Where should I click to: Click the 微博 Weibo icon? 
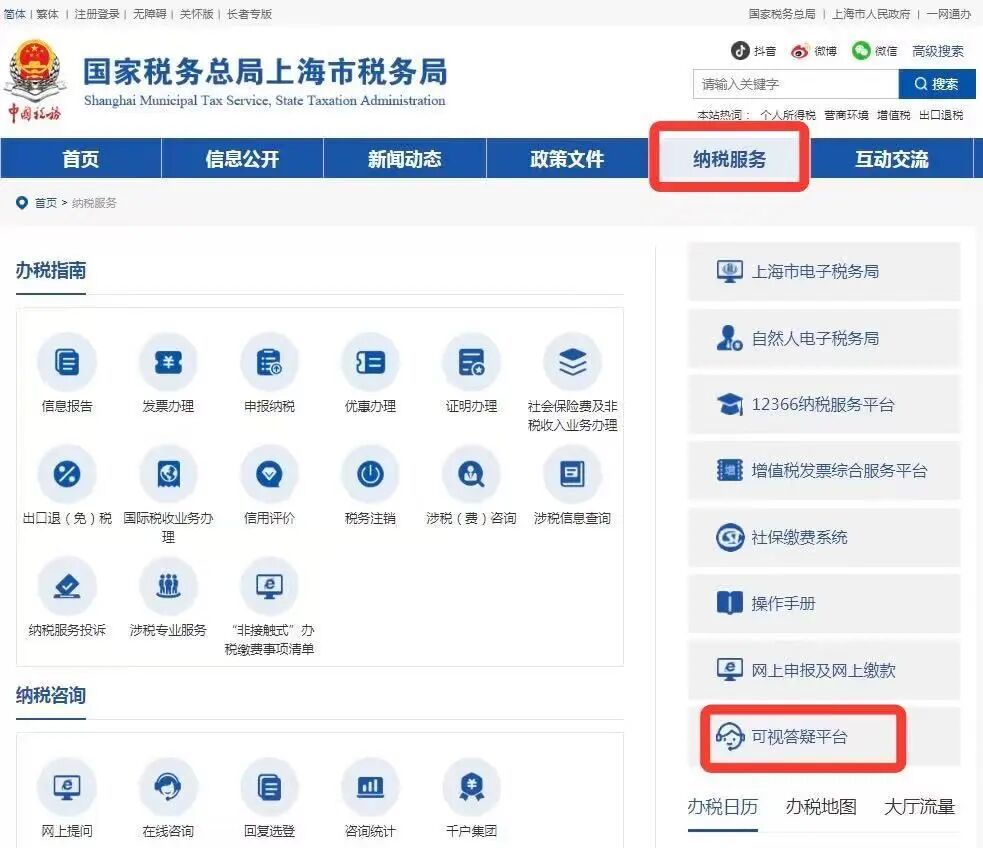800,51
